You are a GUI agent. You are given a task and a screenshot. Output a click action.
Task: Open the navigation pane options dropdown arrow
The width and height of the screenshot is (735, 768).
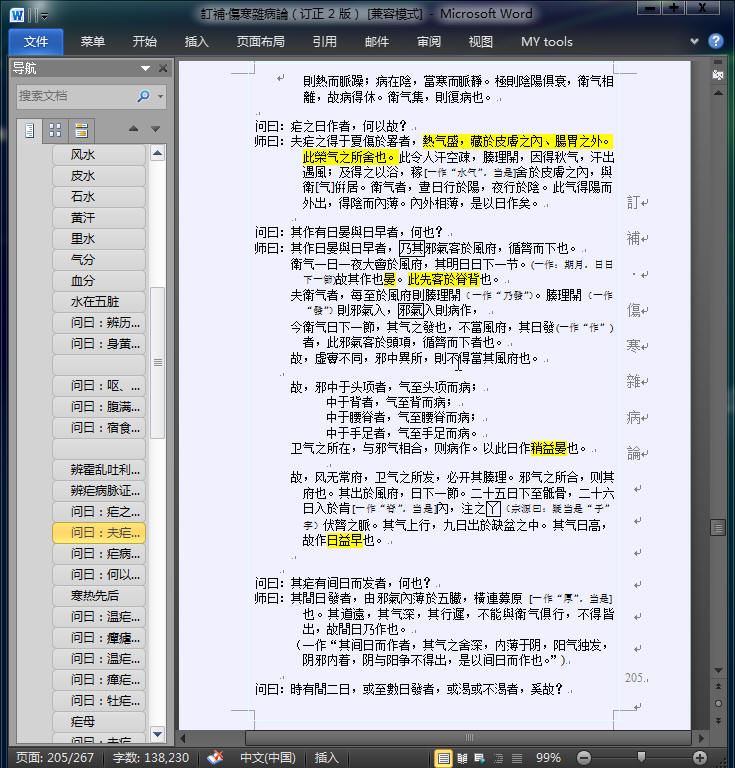click(147, 68)
